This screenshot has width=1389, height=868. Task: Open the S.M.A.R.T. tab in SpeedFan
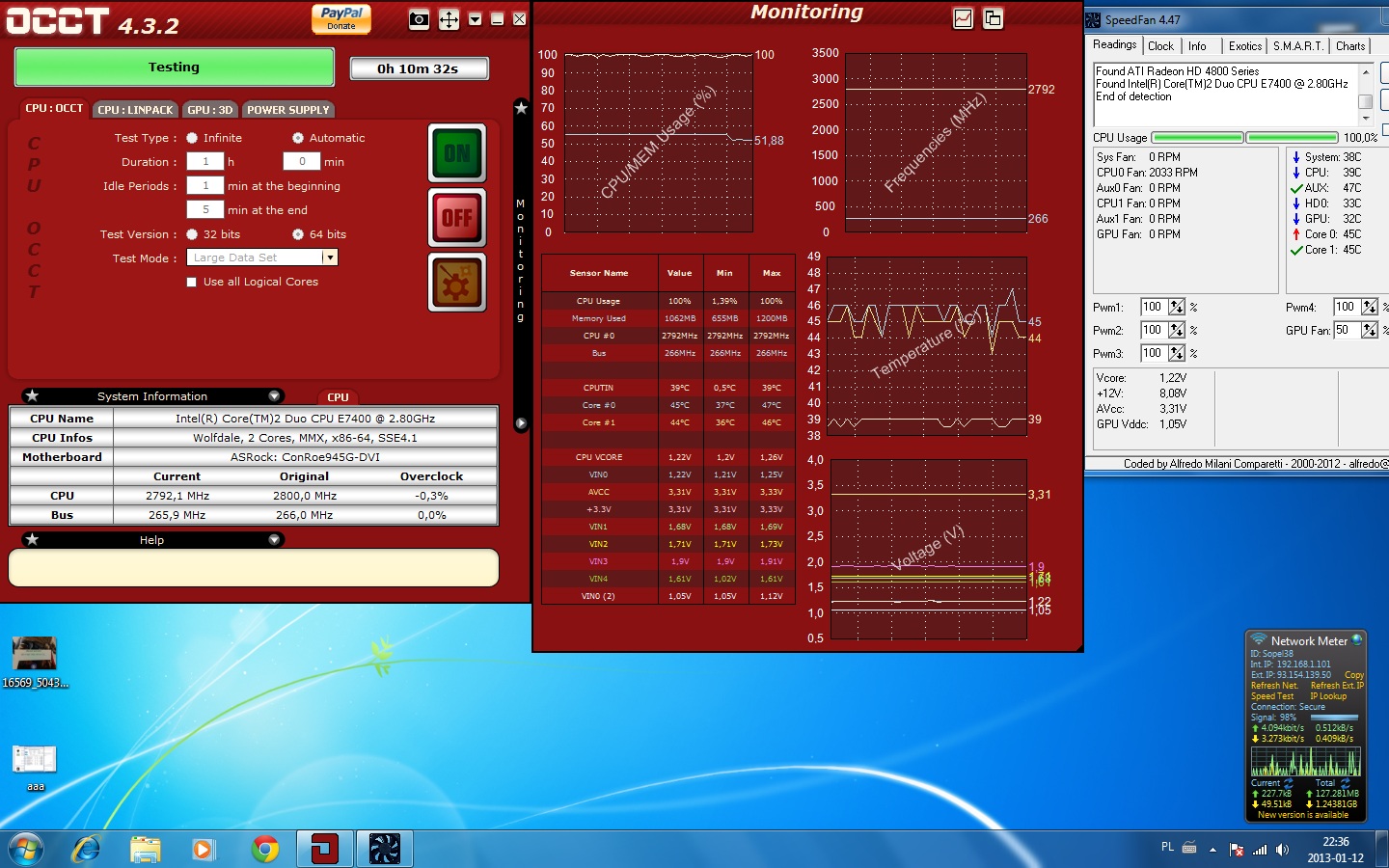click(x=1298, y=46)
